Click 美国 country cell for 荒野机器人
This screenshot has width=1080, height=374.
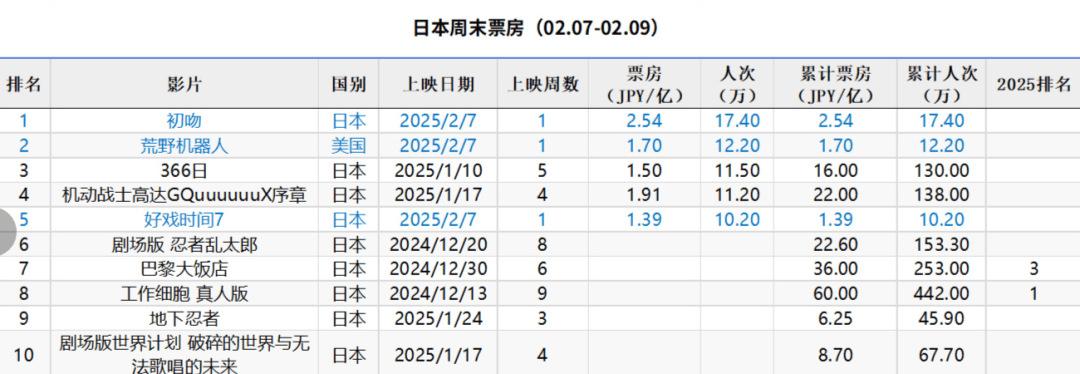point(349,146)
